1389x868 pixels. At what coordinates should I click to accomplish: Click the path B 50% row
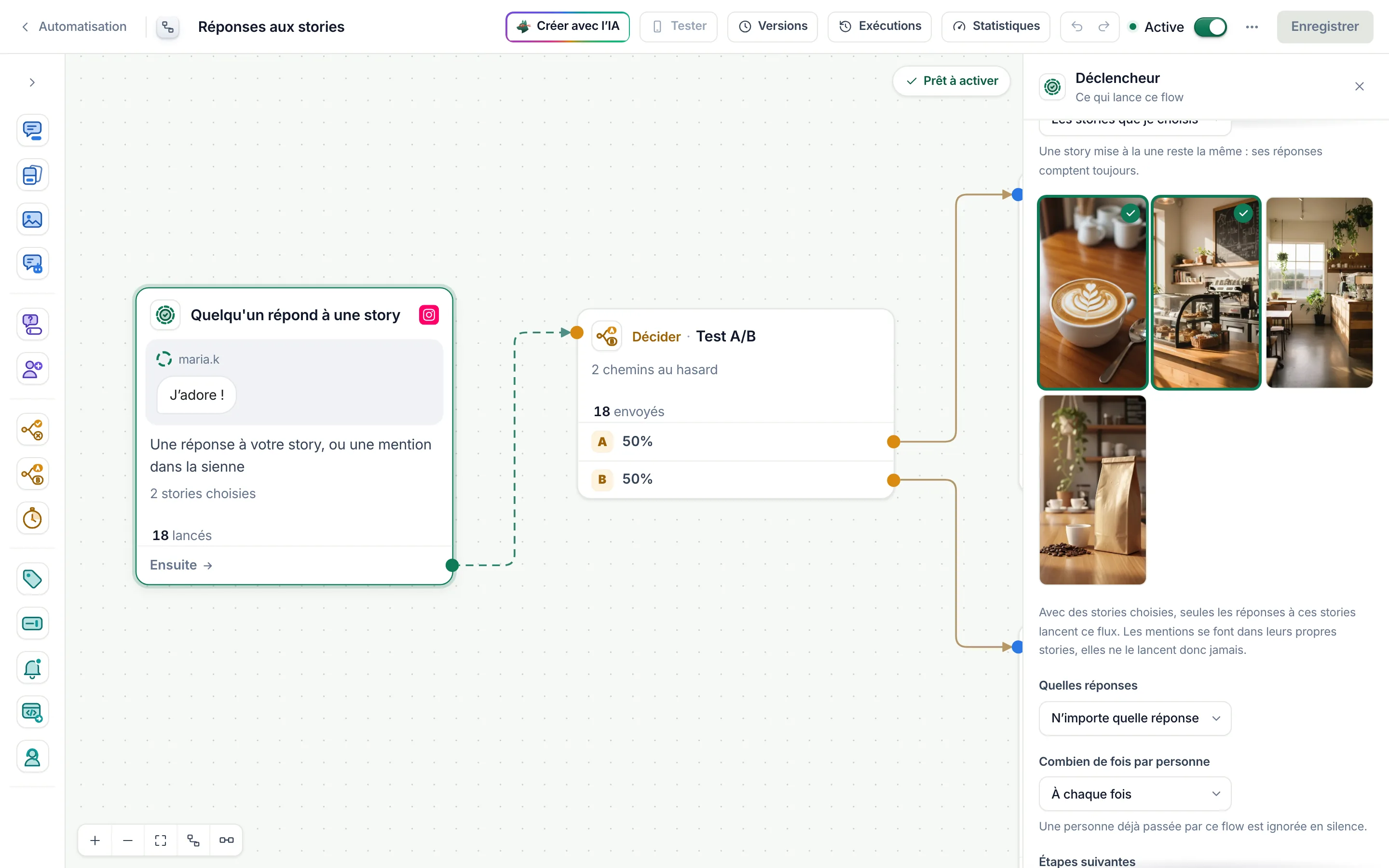click(735, 479)
